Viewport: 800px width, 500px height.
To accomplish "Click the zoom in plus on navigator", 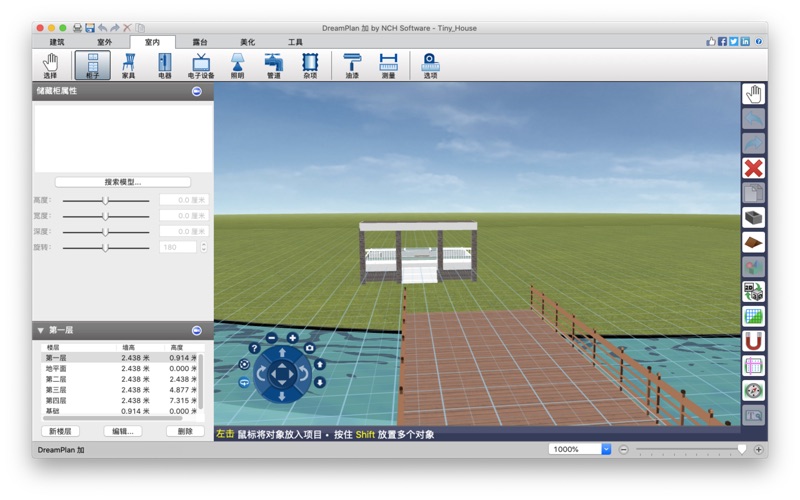I will 292,338.
